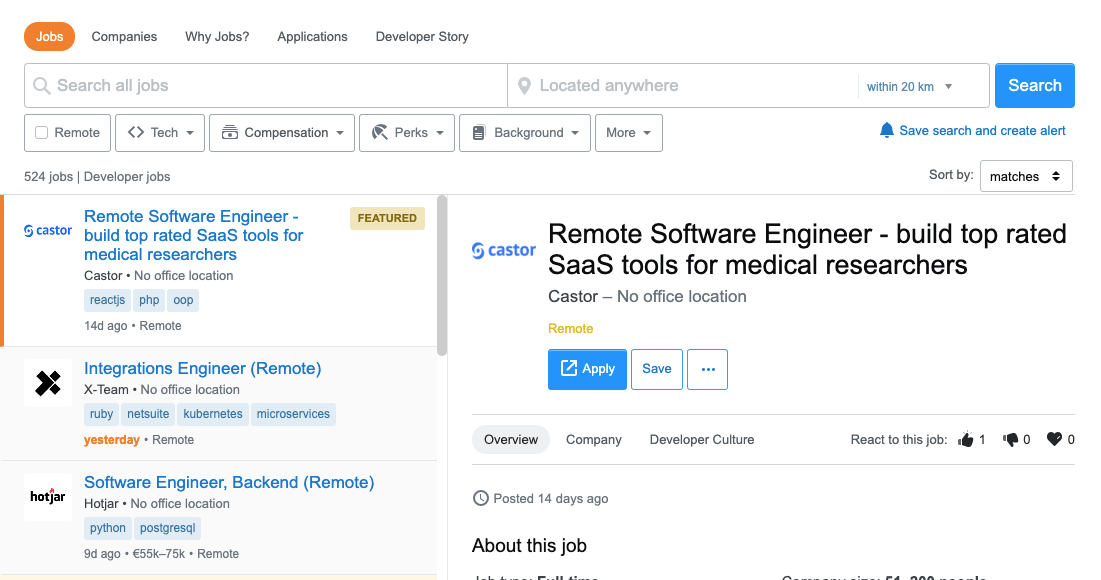Click the orange yesterday posting date
1101x580 pixels.
112,440
